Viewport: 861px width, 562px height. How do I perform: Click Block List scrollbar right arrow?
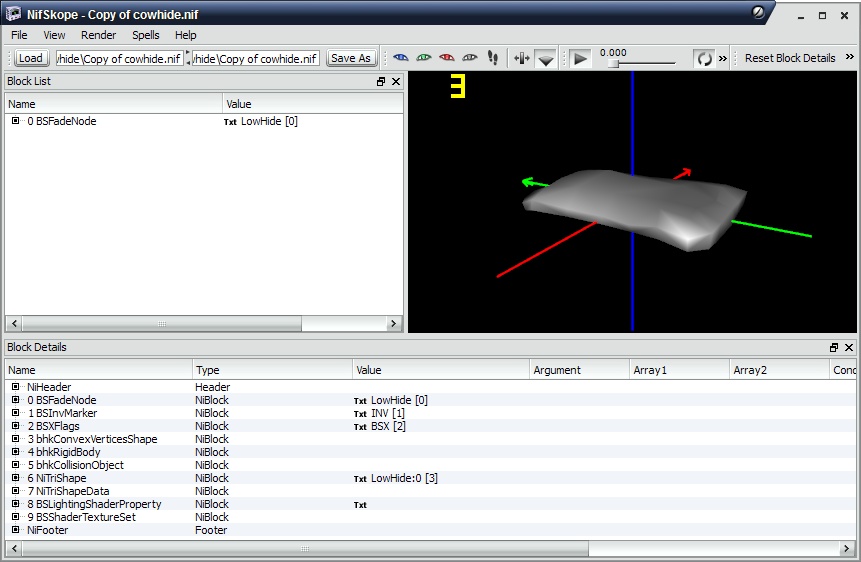tap(393, 324)
